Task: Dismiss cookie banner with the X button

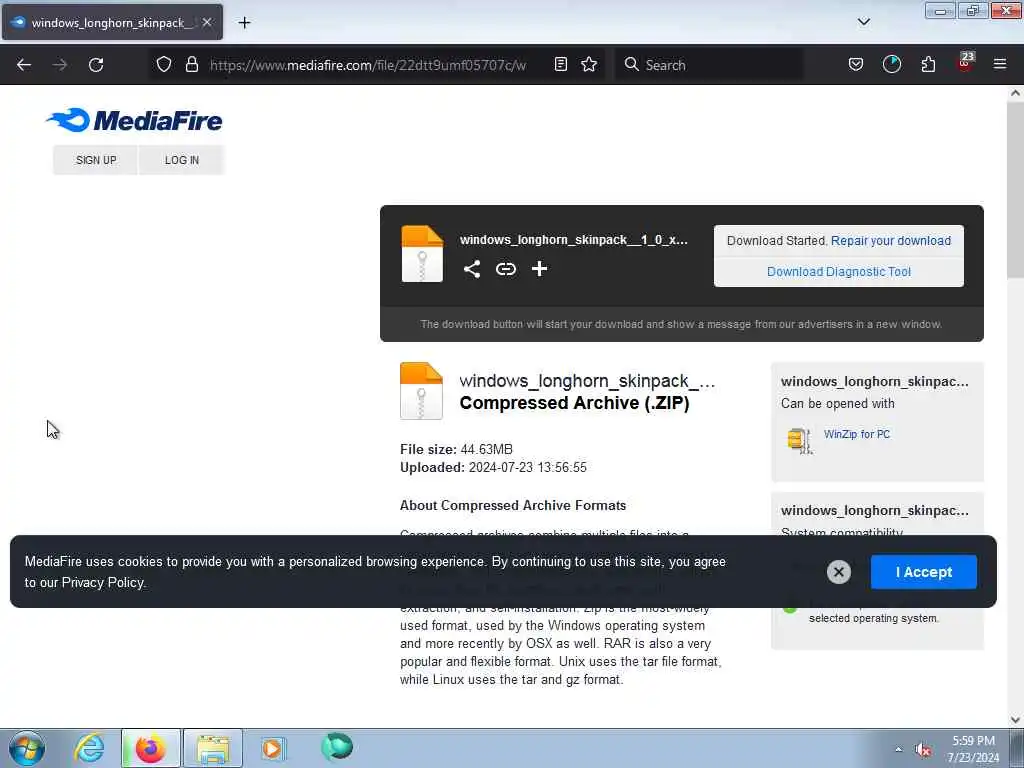Action: [839, 572]
